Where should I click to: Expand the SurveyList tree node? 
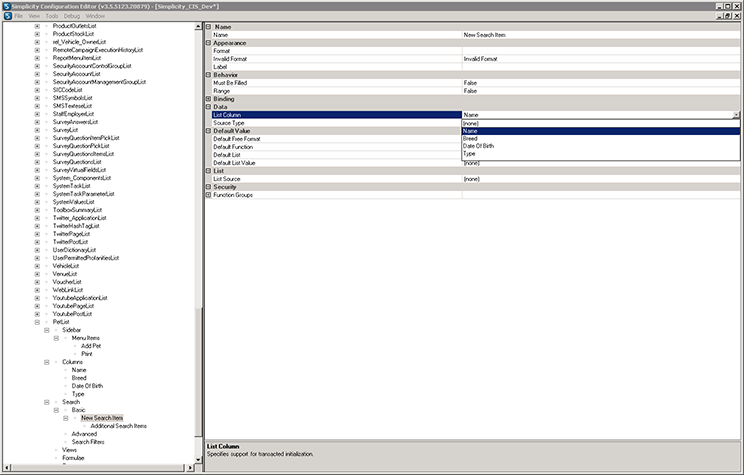point(37,130)
